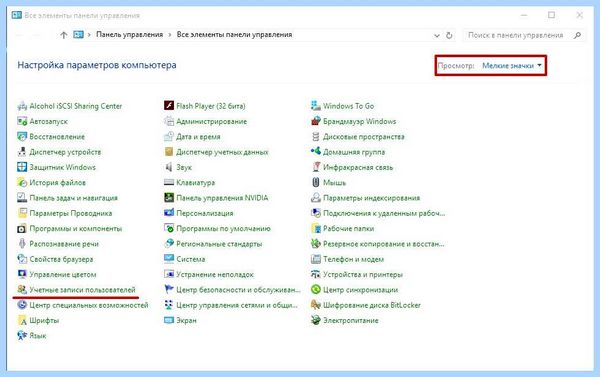
Task: Click the Автозапуск icon
Action: 22,121
